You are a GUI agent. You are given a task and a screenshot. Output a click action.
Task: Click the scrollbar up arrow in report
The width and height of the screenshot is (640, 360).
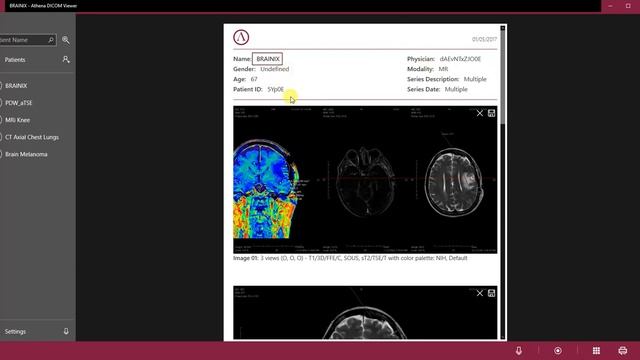click(503, 28)
